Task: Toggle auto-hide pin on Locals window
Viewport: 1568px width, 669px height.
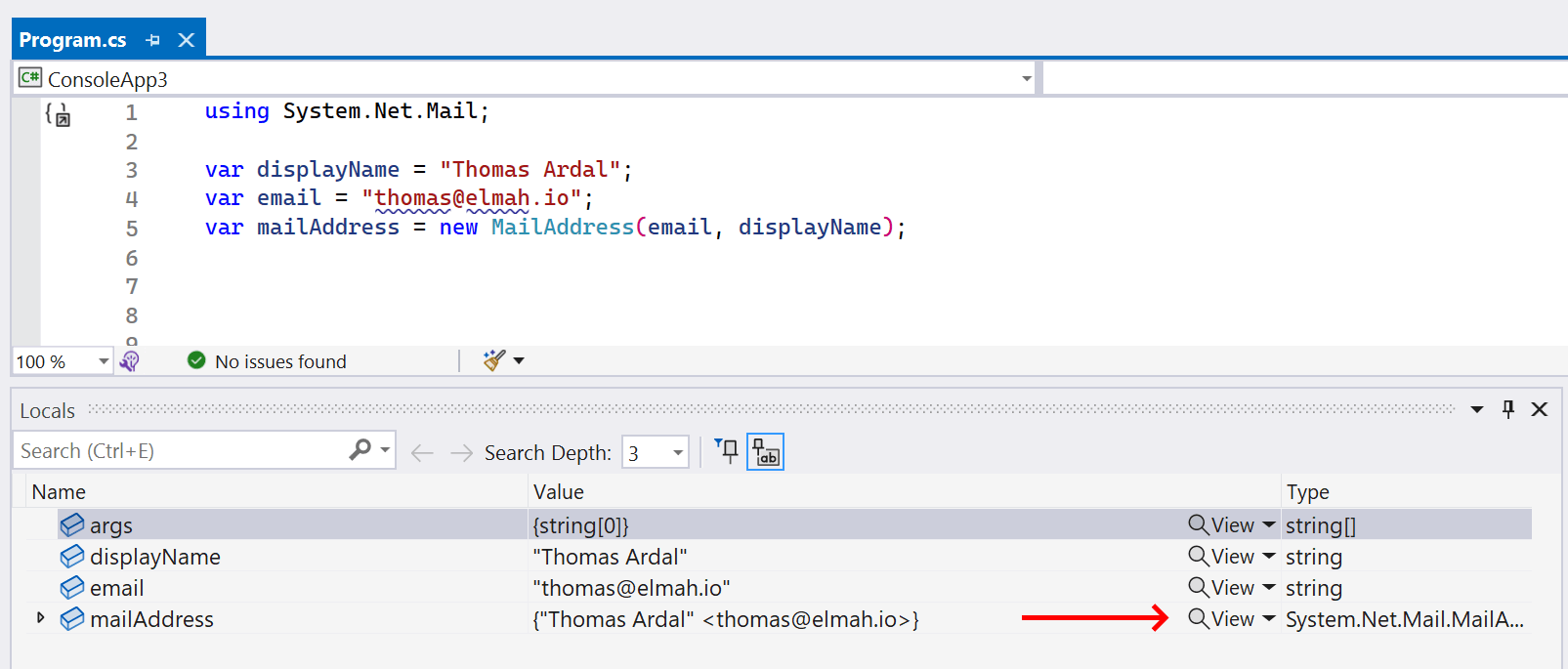Action: pyautogui.click(x=1508, y=409)
